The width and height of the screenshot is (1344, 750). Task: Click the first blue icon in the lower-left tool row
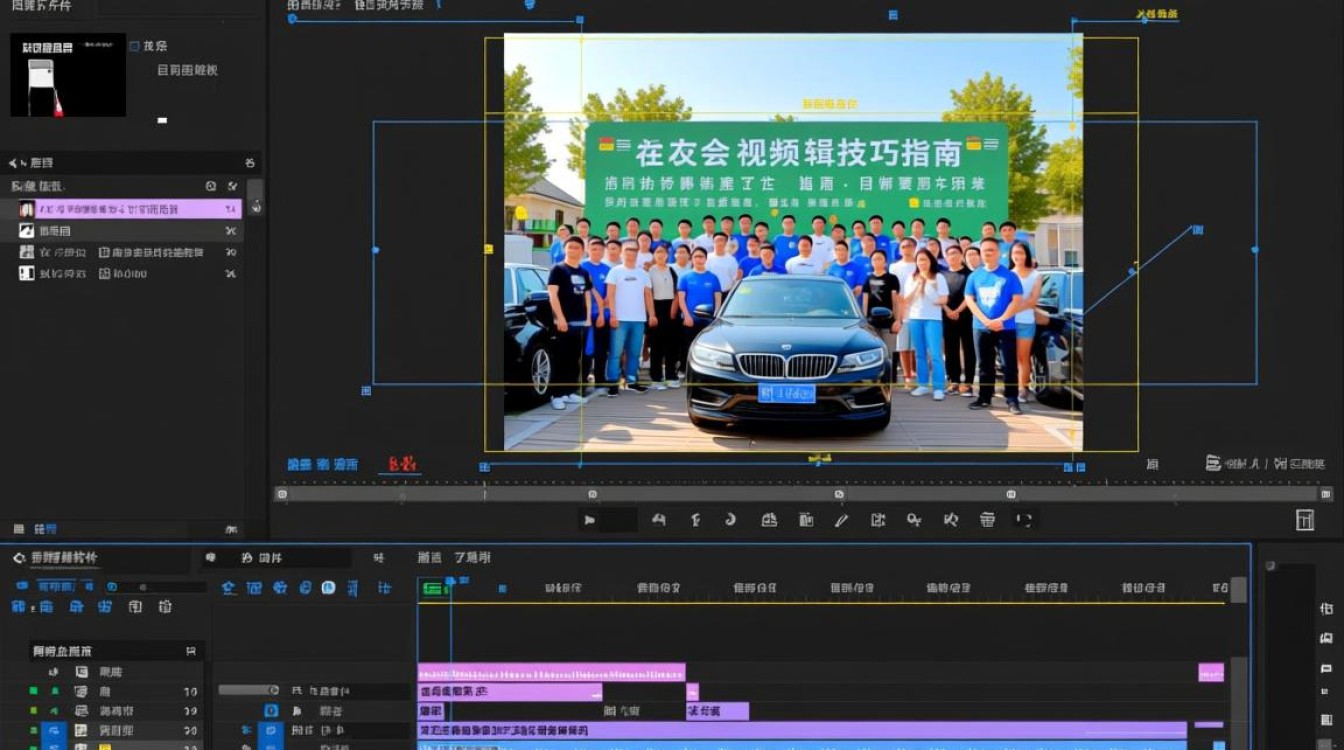[x=18, y=606]
